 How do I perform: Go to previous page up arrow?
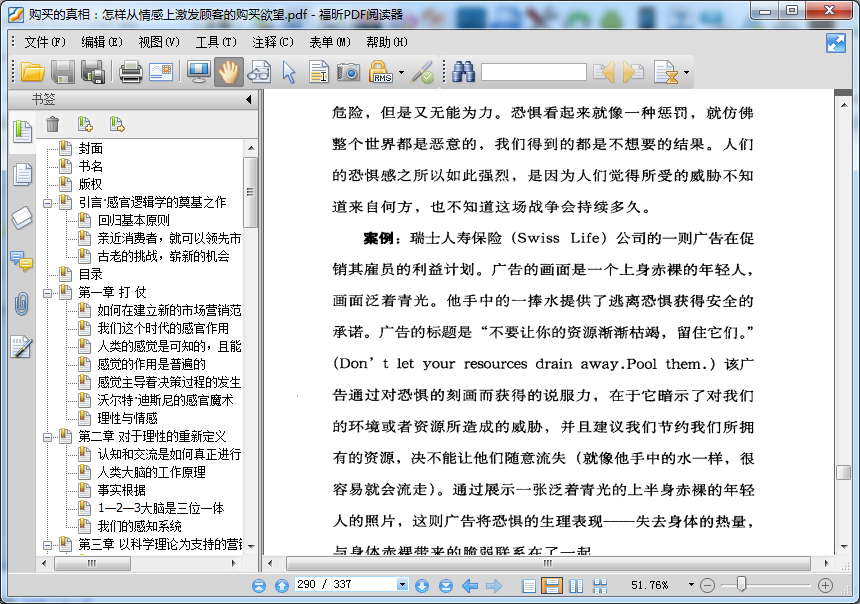coord(282,586)
